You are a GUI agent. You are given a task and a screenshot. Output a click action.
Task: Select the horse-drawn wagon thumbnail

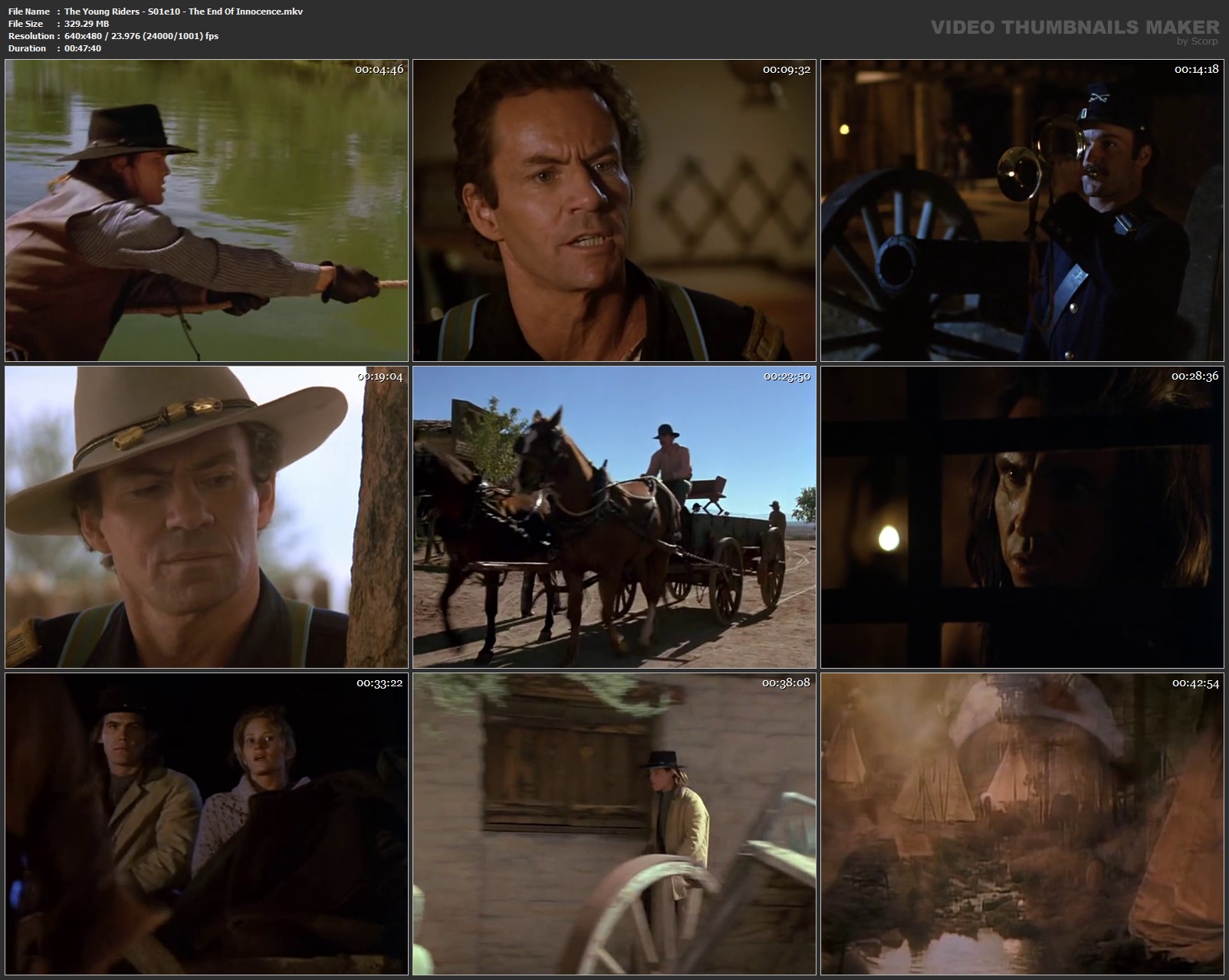pyautogui.click(x=614, y=517)
